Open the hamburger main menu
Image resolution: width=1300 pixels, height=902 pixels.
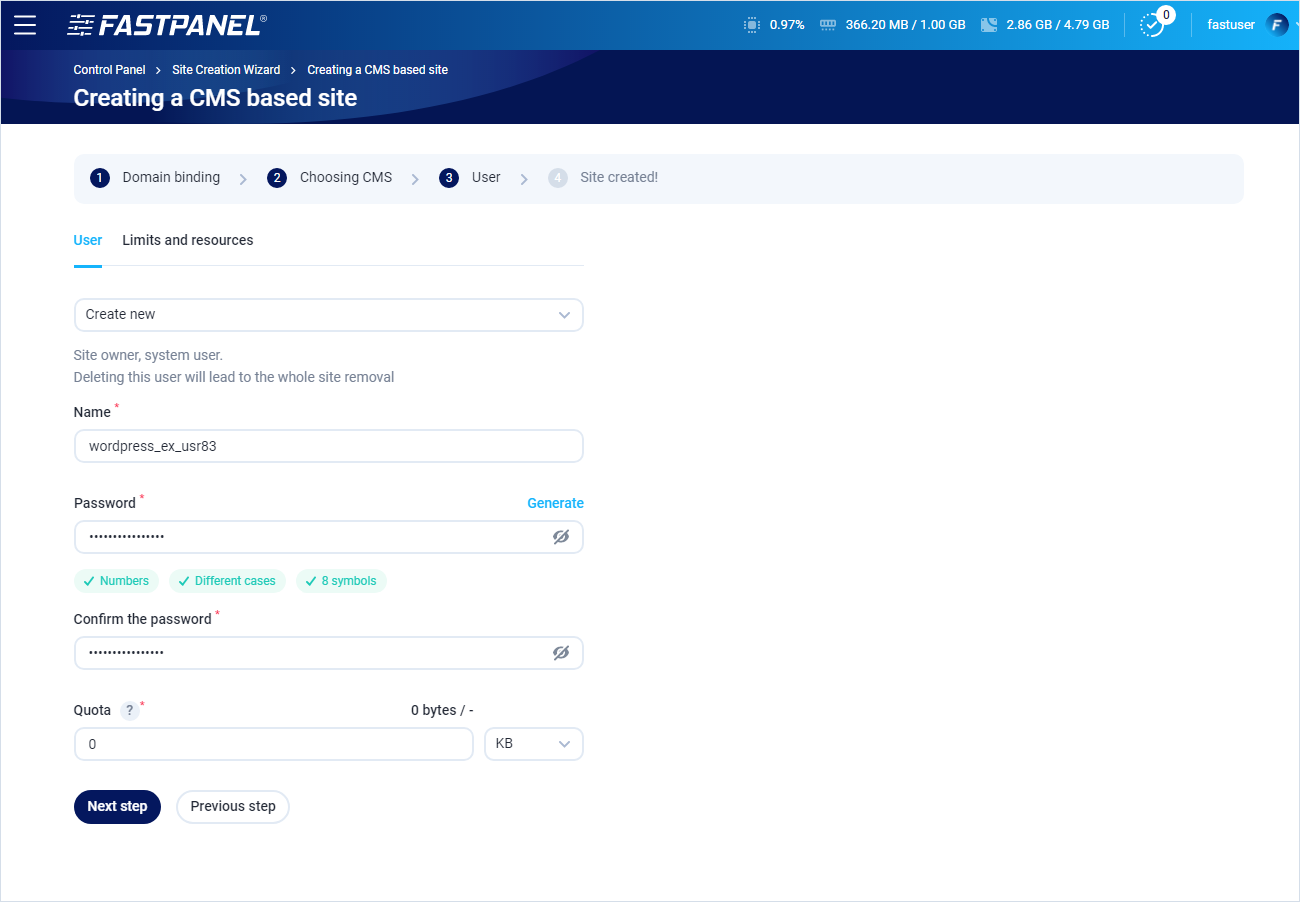pyautogui.click(x=25, y=25)
